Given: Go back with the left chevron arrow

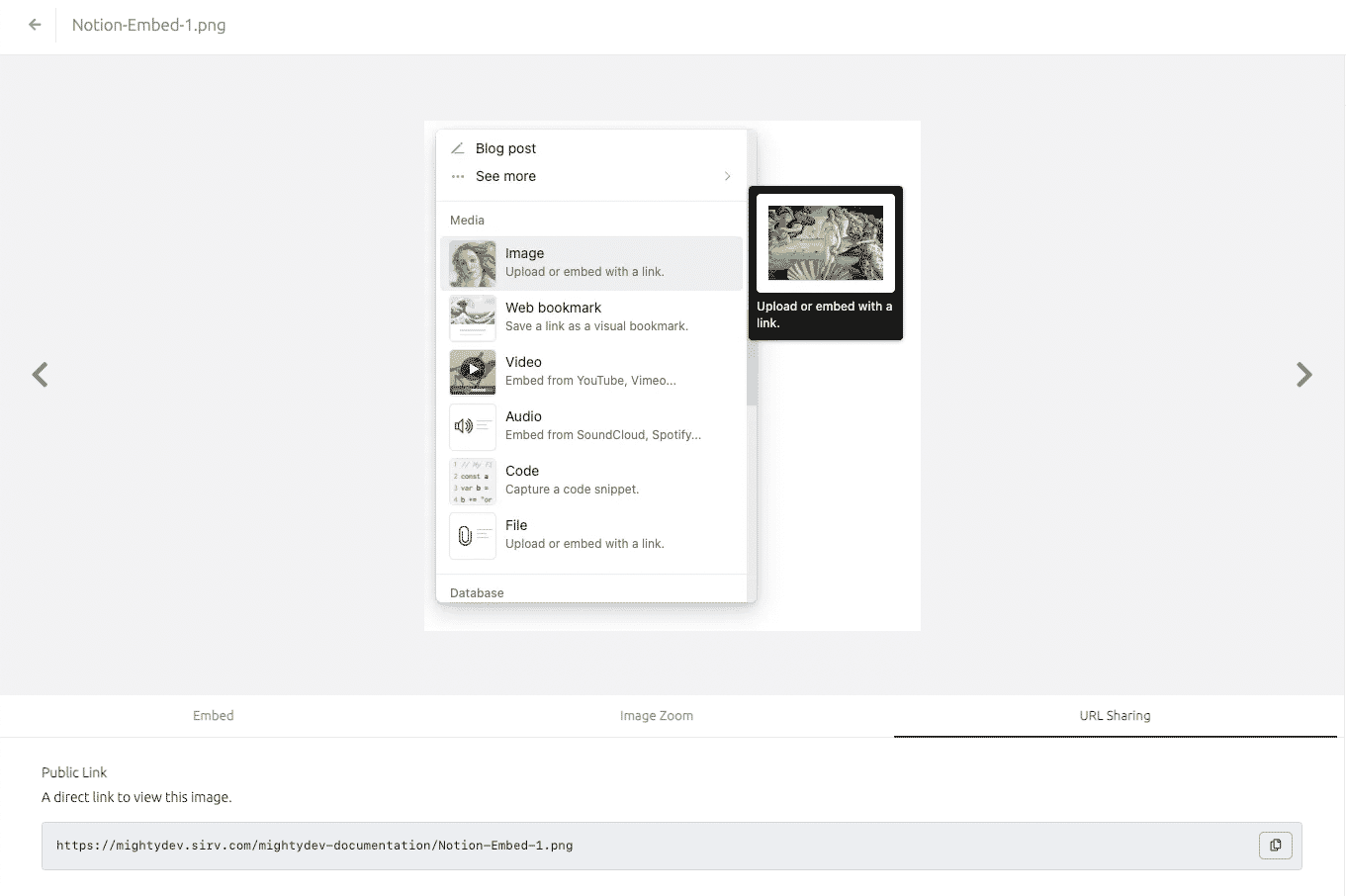Looking at the screenshot, I should click(x=41, y=374).
